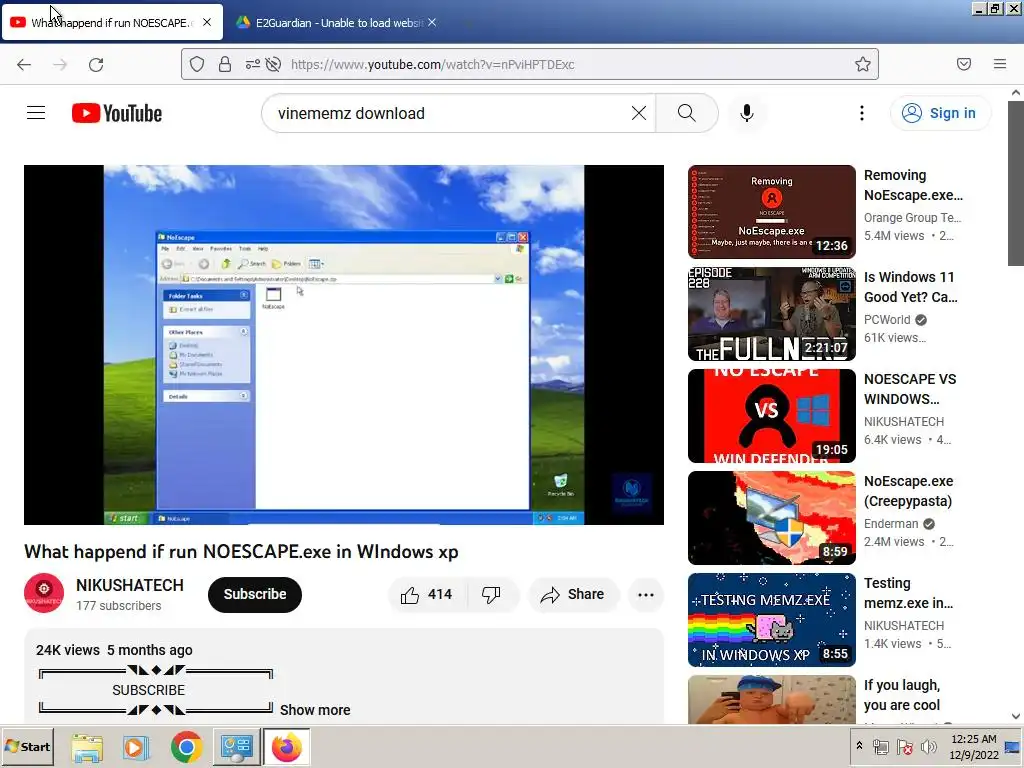This screenshot has width=1024, height=768.
Task: Dislike the video with thumbs down
Action: click(x=491, y=594)
